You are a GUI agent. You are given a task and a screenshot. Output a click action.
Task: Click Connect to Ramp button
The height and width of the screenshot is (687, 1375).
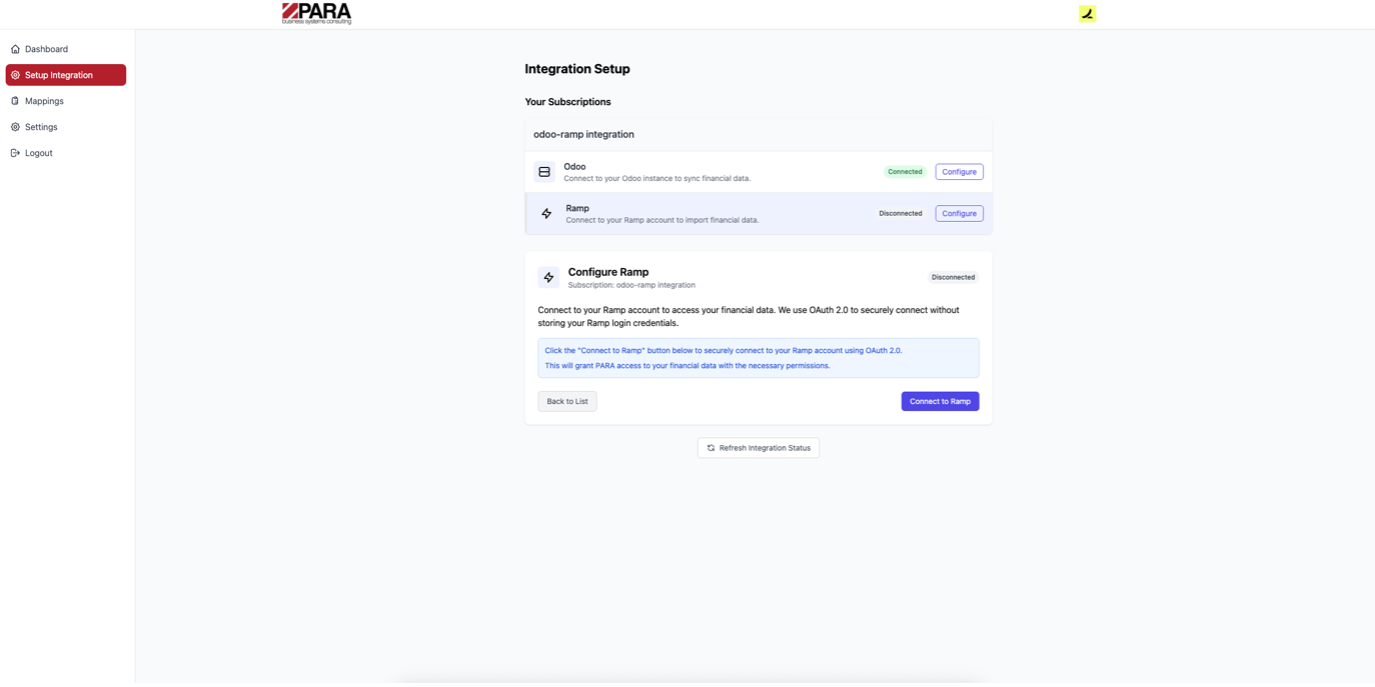(x=940, y=401)
